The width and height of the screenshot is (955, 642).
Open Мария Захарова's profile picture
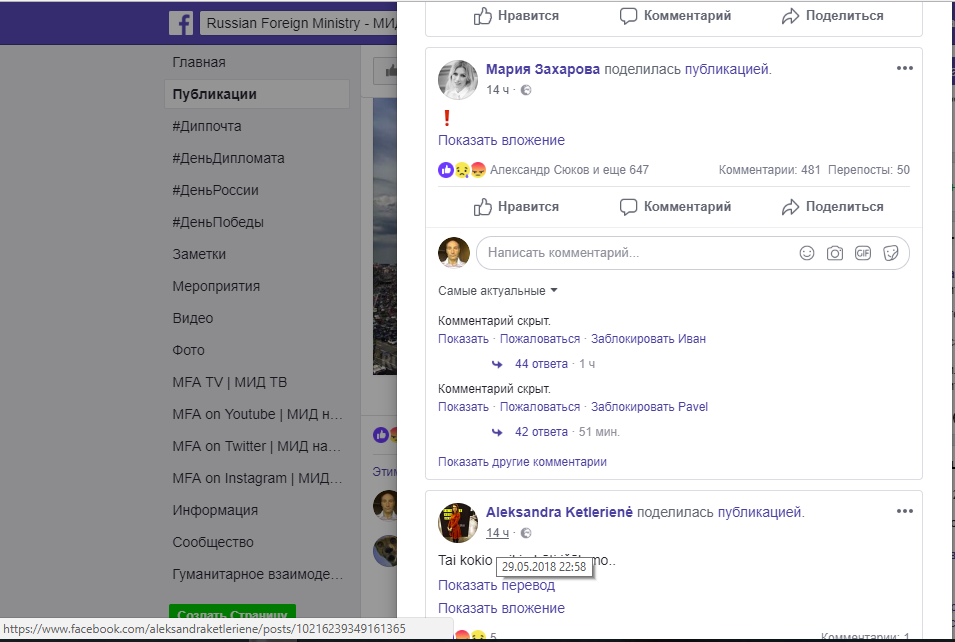click(x=457, y=80)
